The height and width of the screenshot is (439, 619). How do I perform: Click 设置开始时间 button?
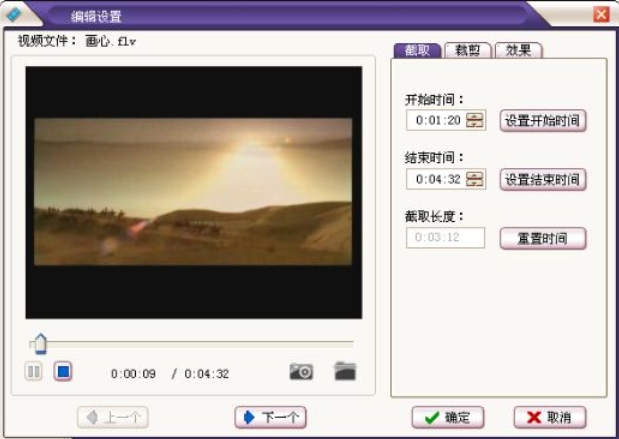tap(543, 120)
